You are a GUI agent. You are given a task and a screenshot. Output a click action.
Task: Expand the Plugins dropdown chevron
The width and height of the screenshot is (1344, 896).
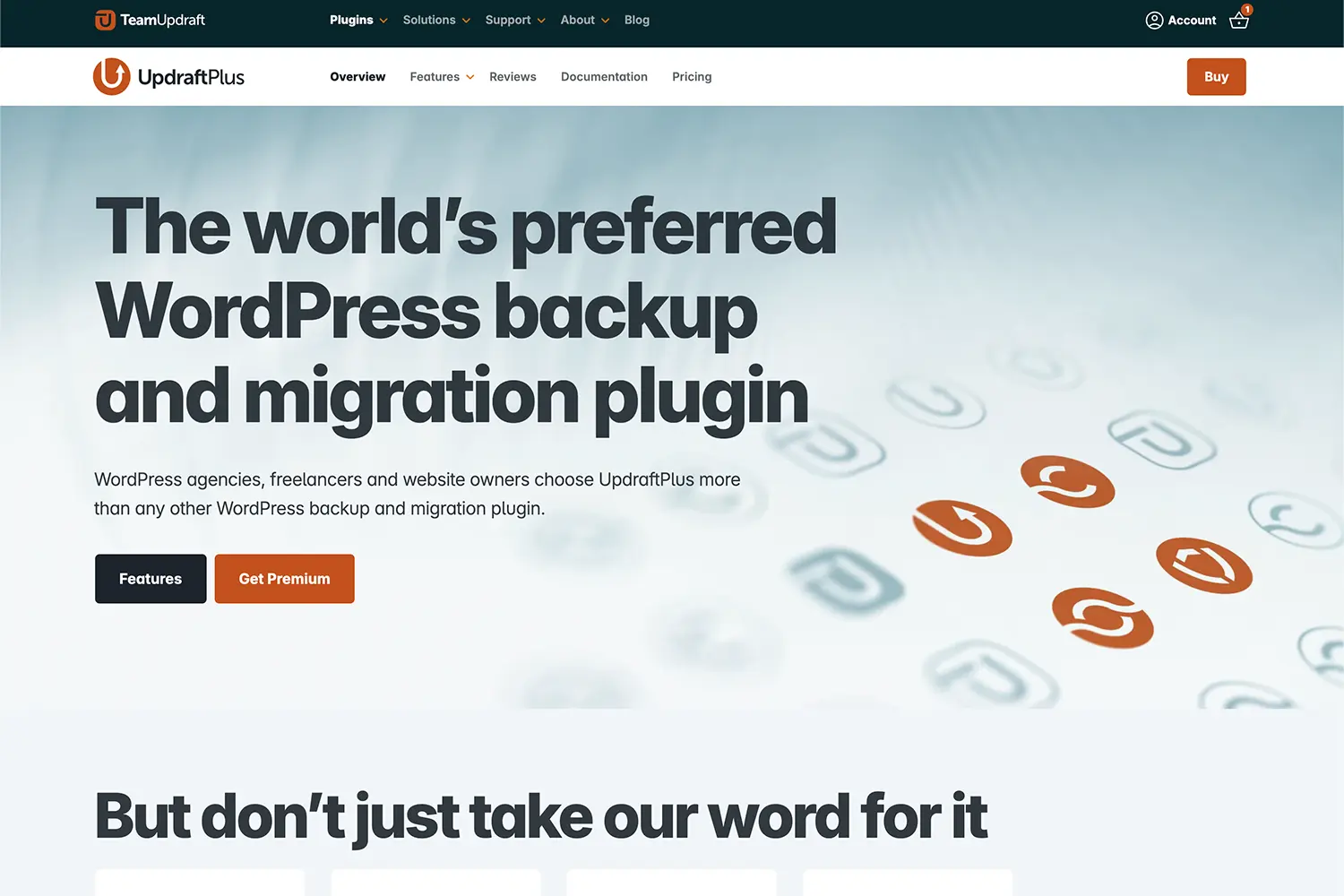[383, 21]
